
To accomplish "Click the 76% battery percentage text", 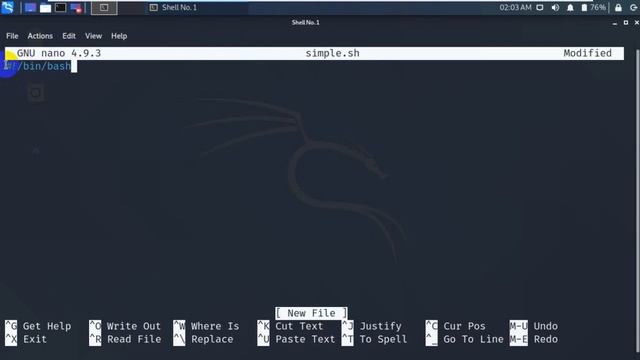I will [598, 8].
